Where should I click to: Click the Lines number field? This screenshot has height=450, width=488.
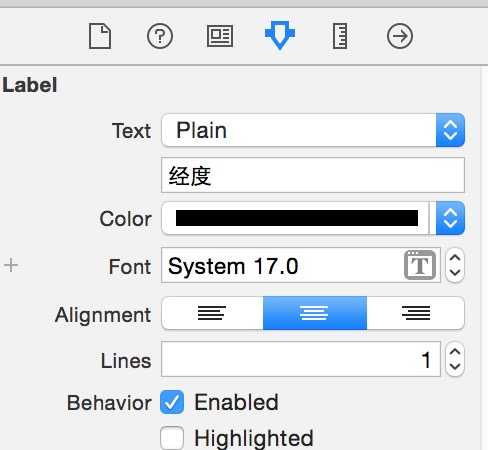click(x=301, y=359)
